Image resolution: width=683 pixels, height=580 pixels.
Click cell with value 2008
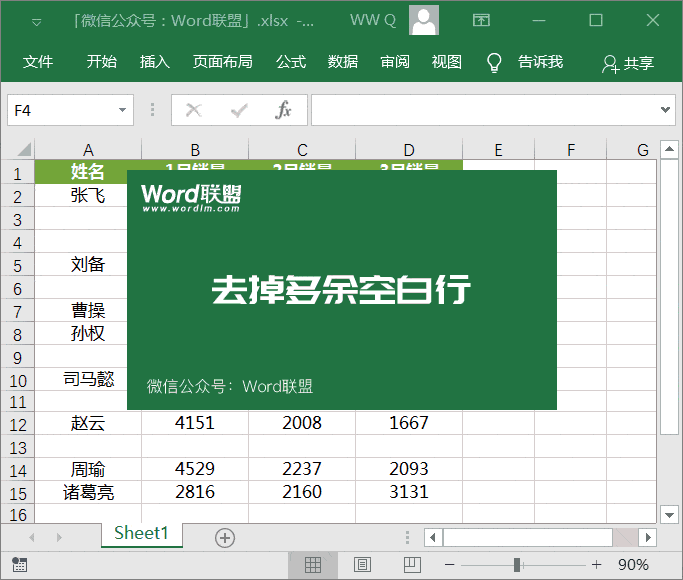point(302,423)
